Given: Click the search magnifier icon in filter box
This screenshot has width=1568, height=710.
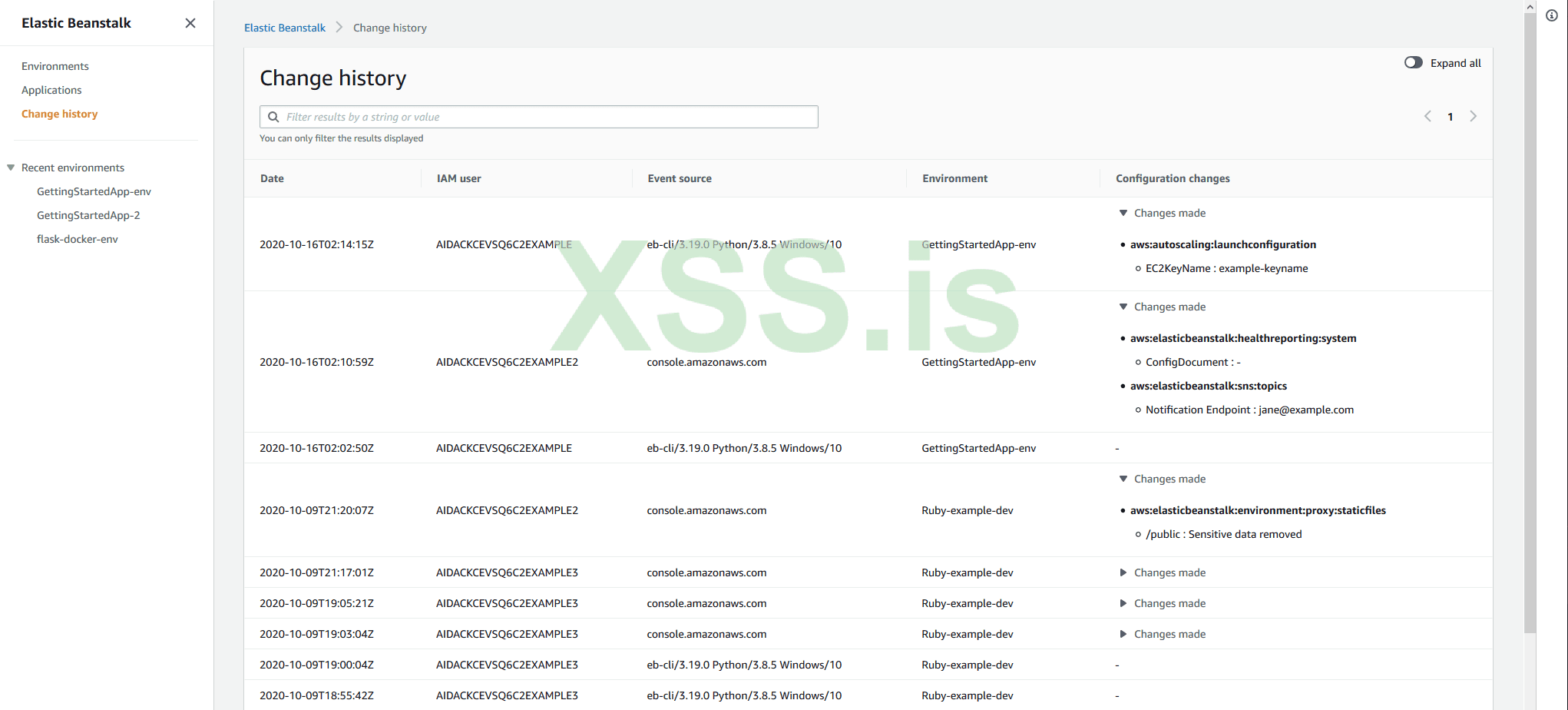Looking at the screenshot, I should 273,117.
